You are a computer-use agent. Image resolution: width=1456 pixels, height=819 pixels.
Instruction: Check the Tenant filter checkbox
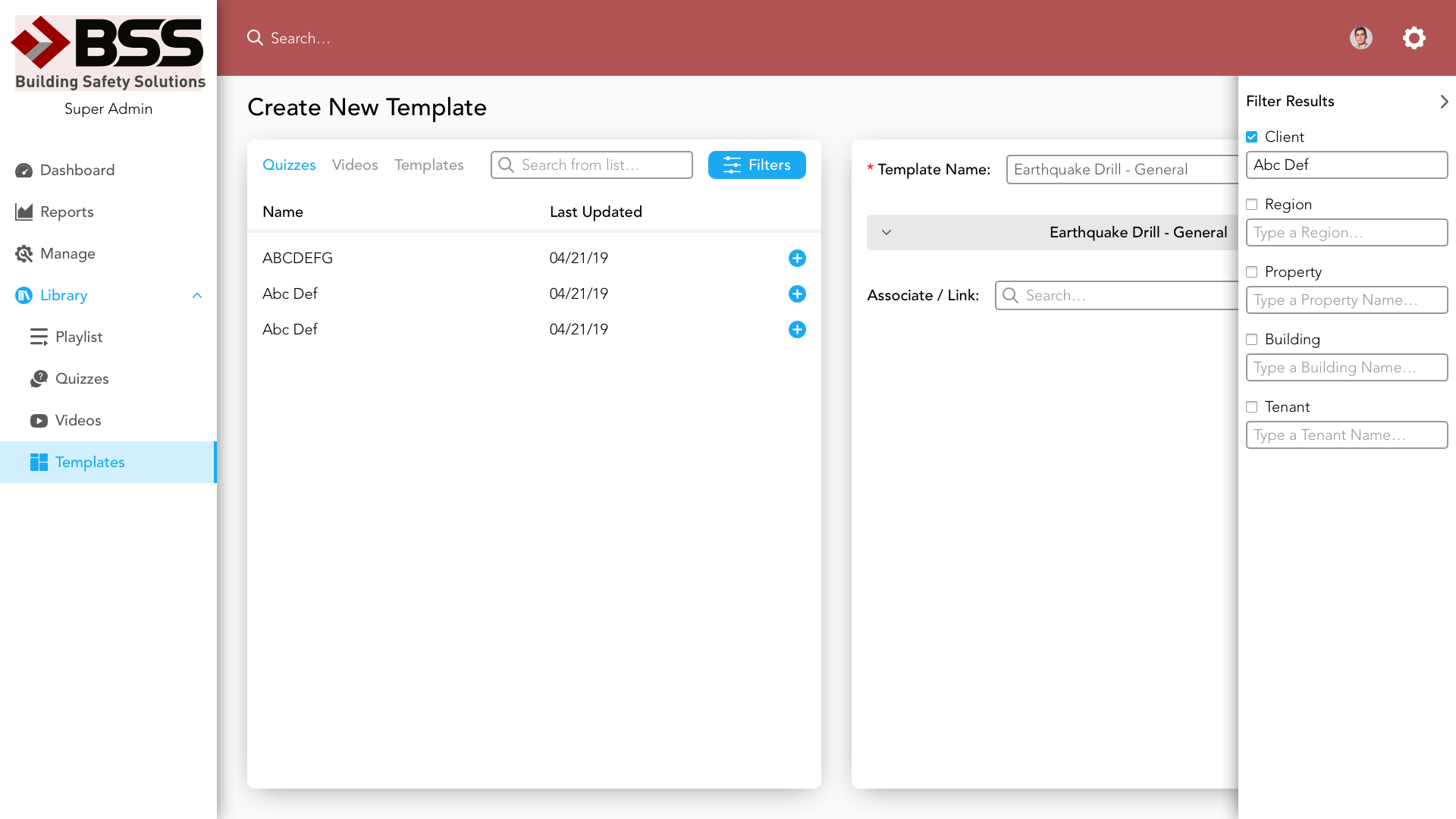[x=1252, y=407]
